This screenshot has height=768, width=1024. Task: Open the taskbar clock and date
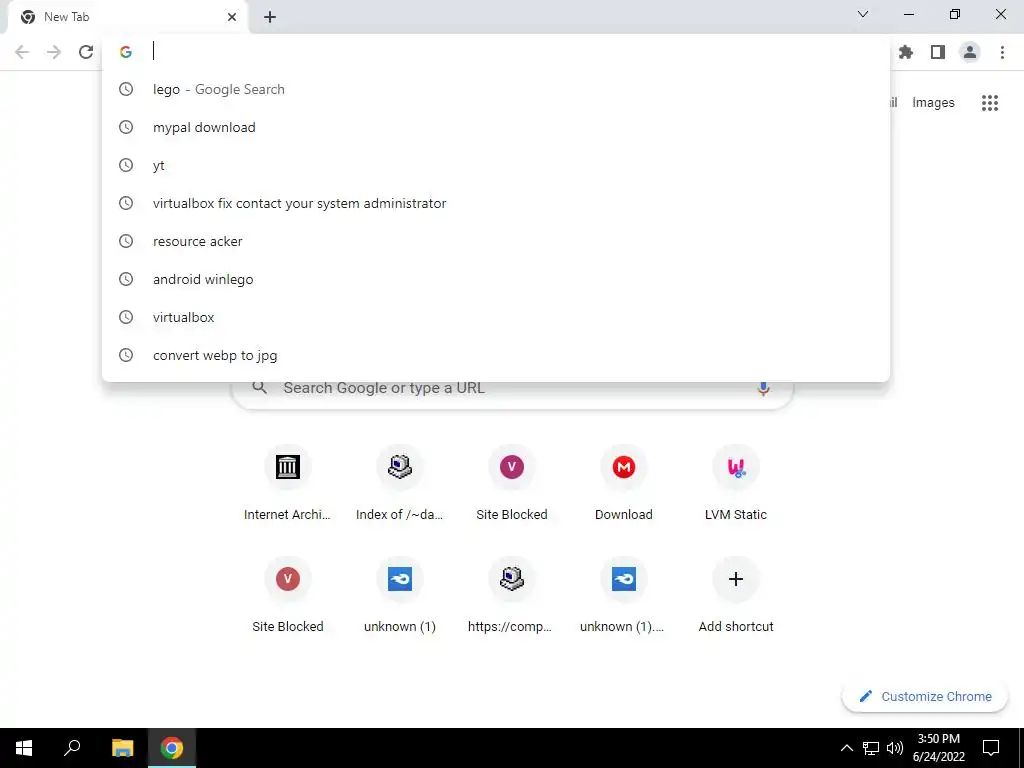pos(938,748)
